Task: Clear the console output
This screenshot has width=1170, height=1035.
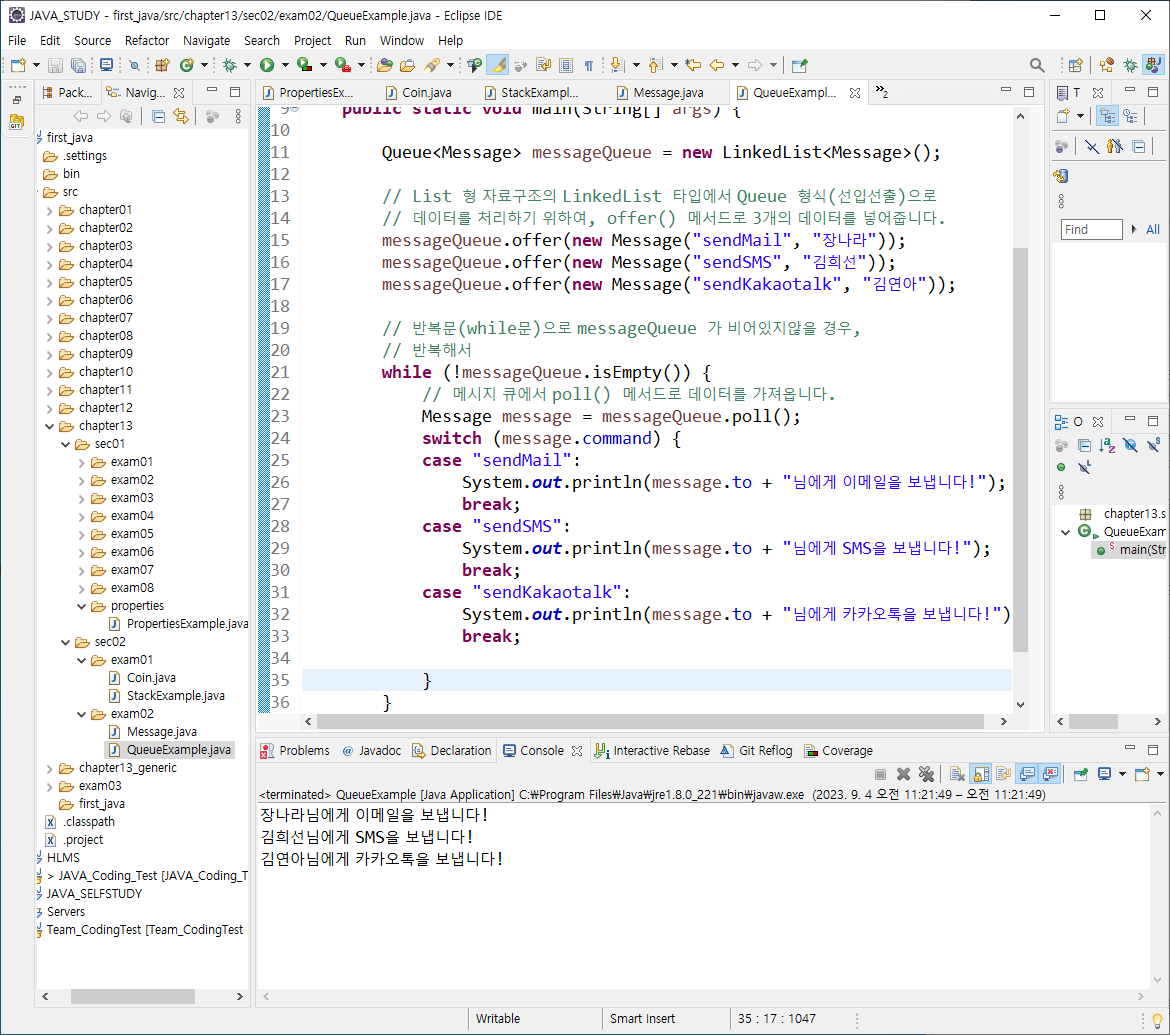Action: pos(956,774)
